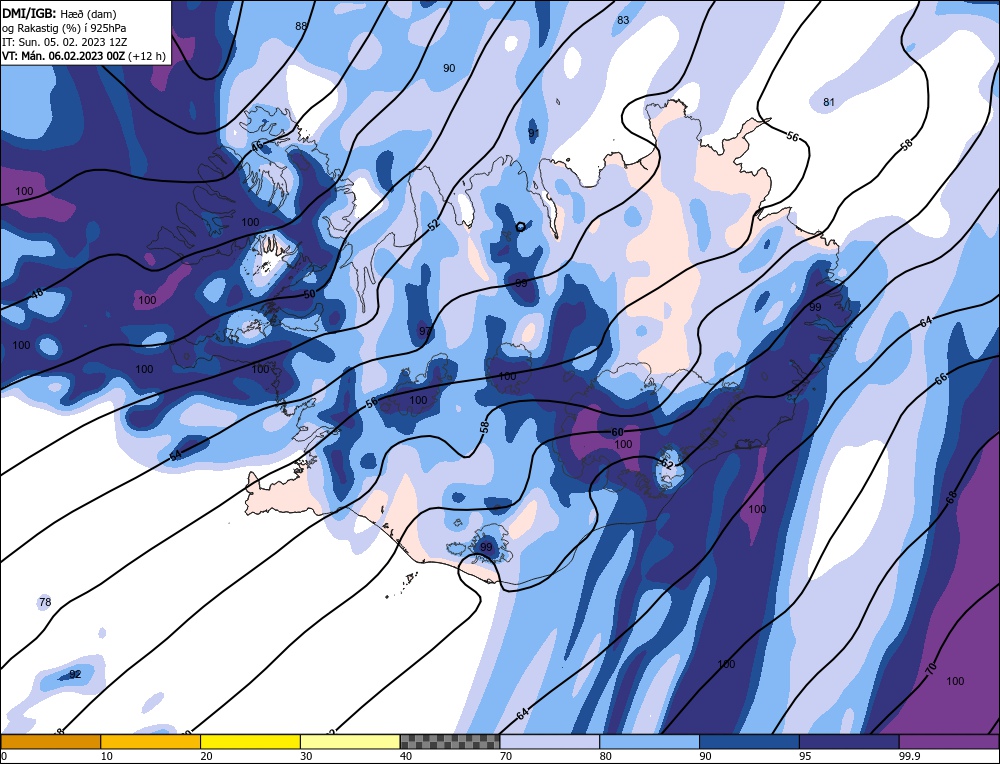Click the small circle marker in northern Iceland
This screenshot has height=764, width=1000.
pos(520,226)
